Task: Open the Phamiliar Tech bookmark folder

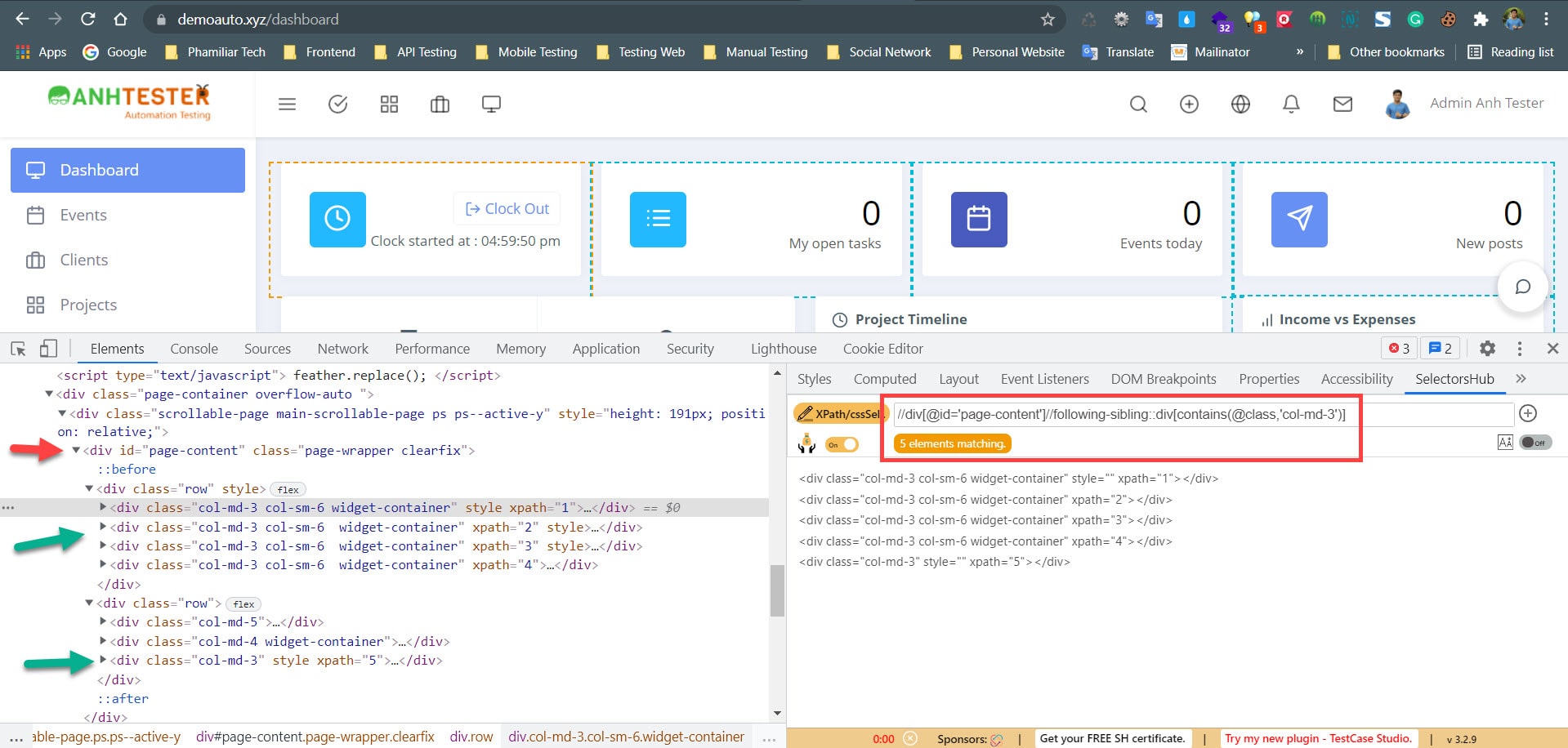Action: [x=216, y=51]
